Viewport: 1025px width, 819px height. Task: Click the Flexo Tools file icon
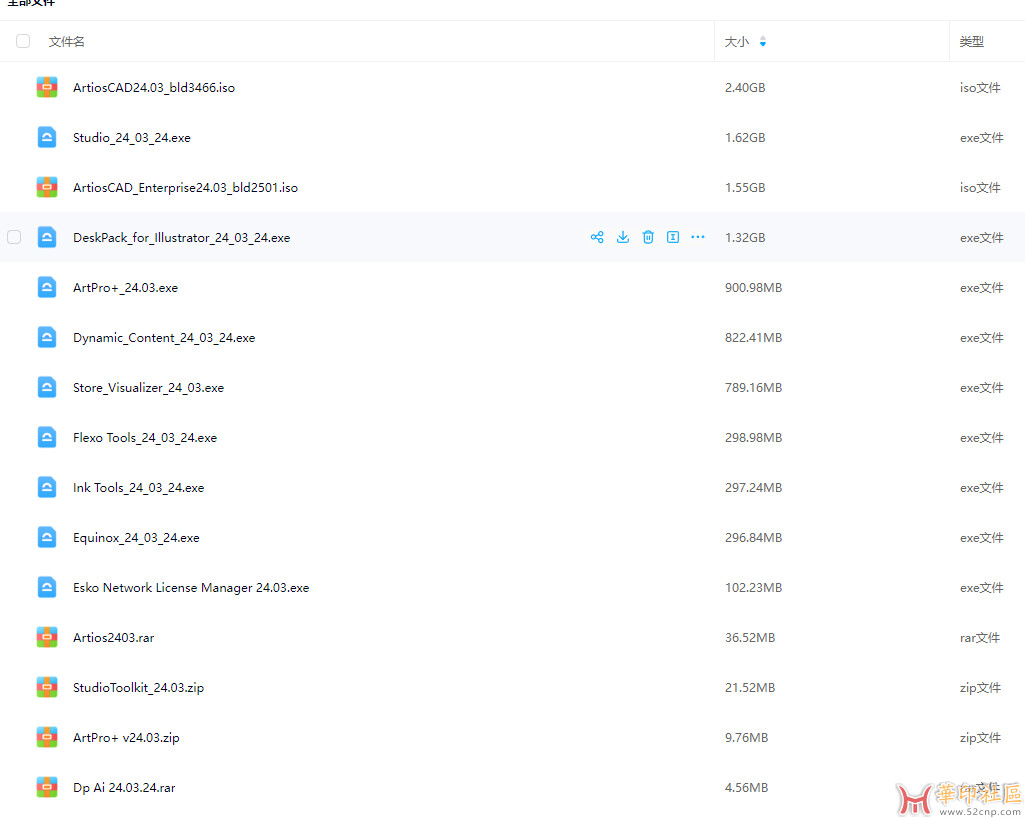click(x=47, y=437)
